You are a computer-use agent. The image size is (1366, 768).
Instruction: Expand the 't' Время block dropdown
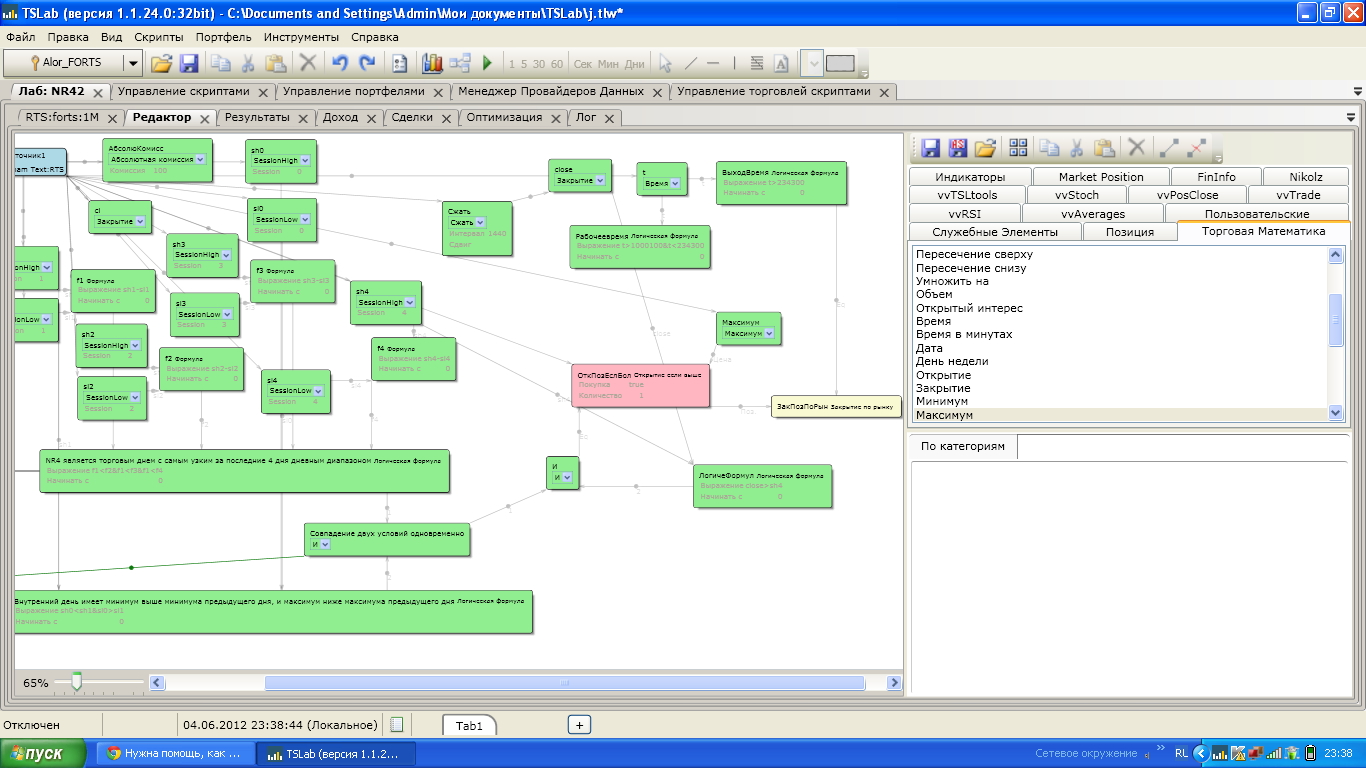click(675, 184)
